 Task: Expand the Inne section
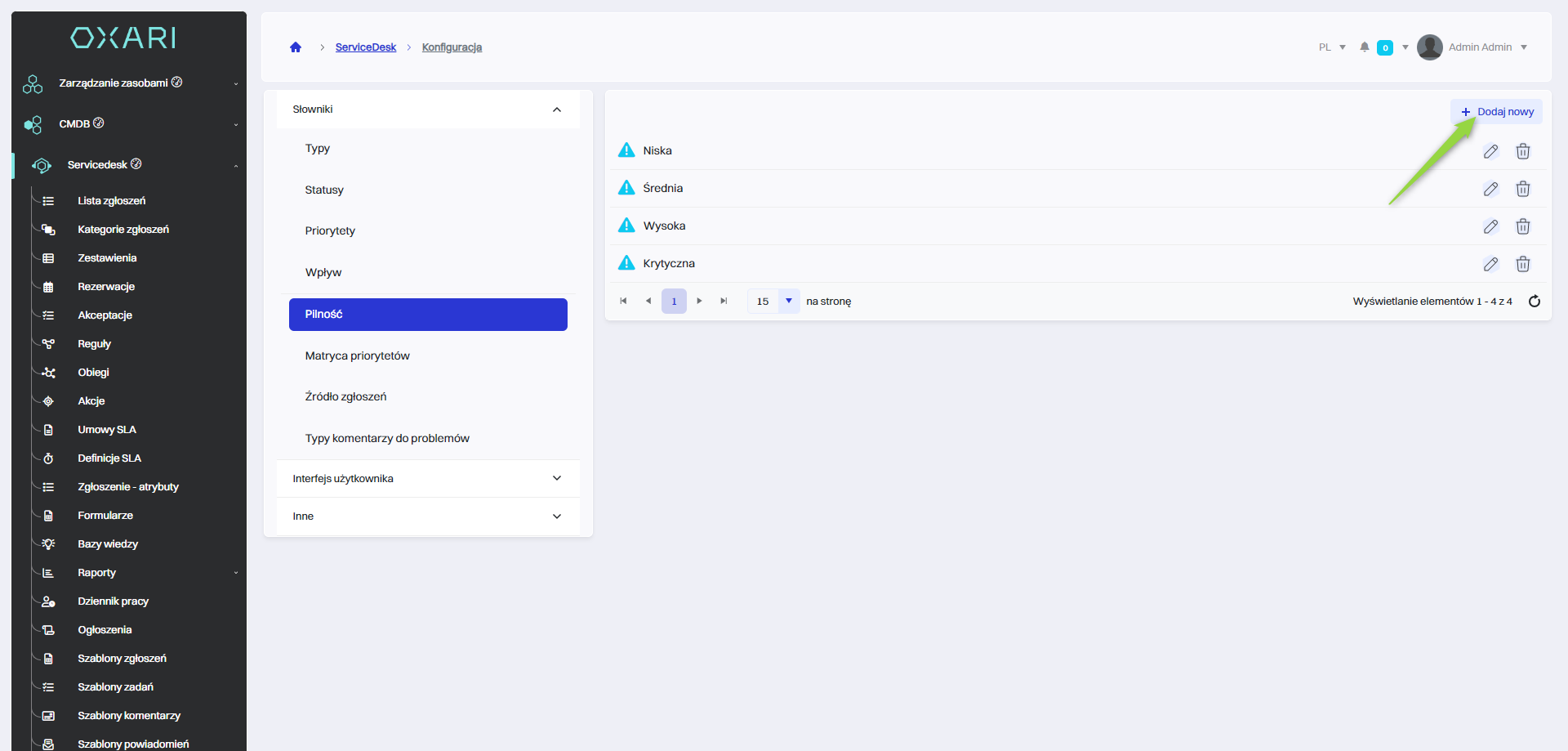pos(557,516)
